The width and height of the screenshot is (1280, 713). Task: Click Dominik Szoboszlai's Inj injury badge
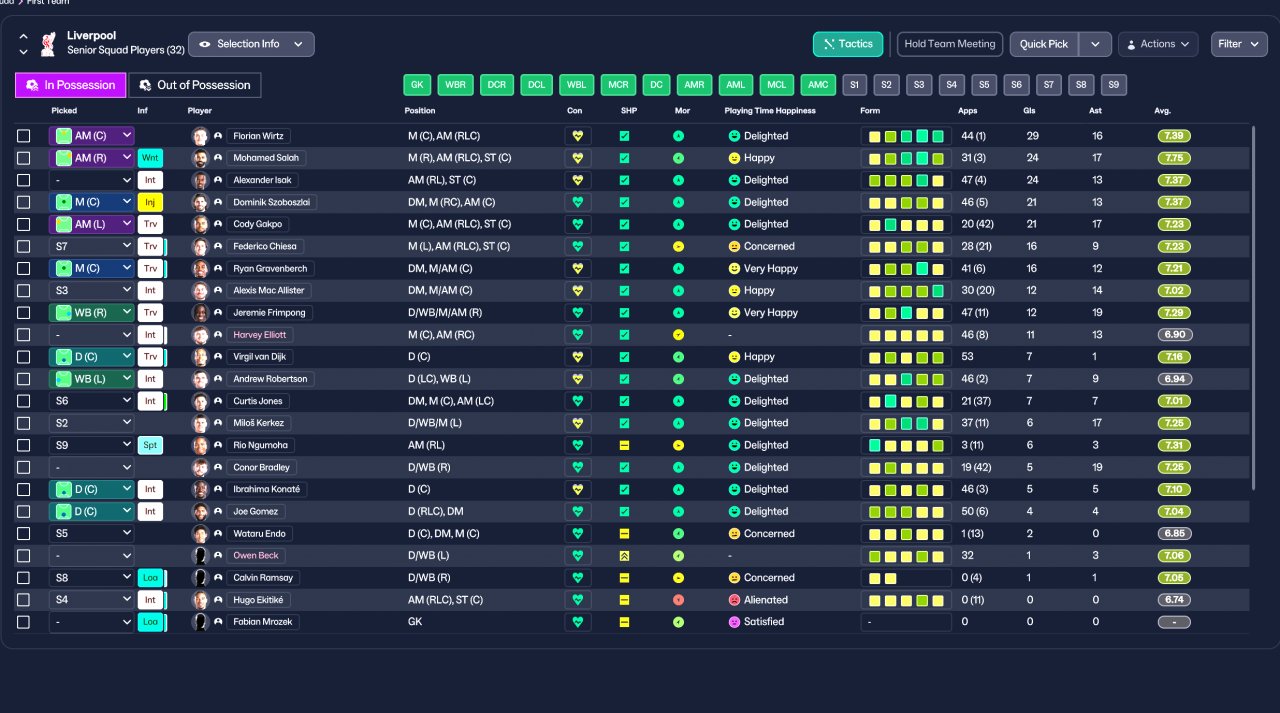coord(150,202)
